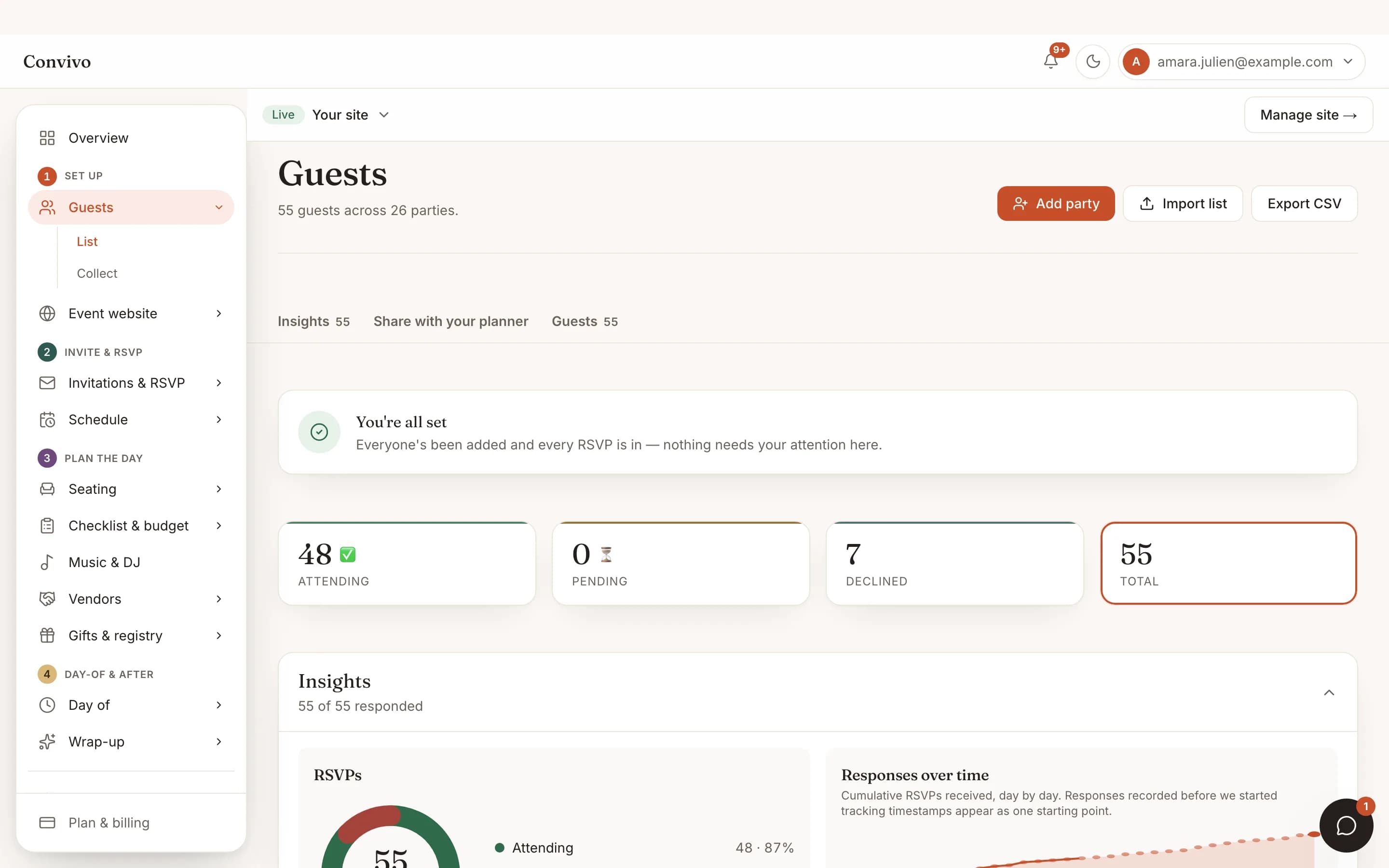Click the Guests people icon in sidebar
This screenshot has width=1389, height=868.
tap(47, 207)
